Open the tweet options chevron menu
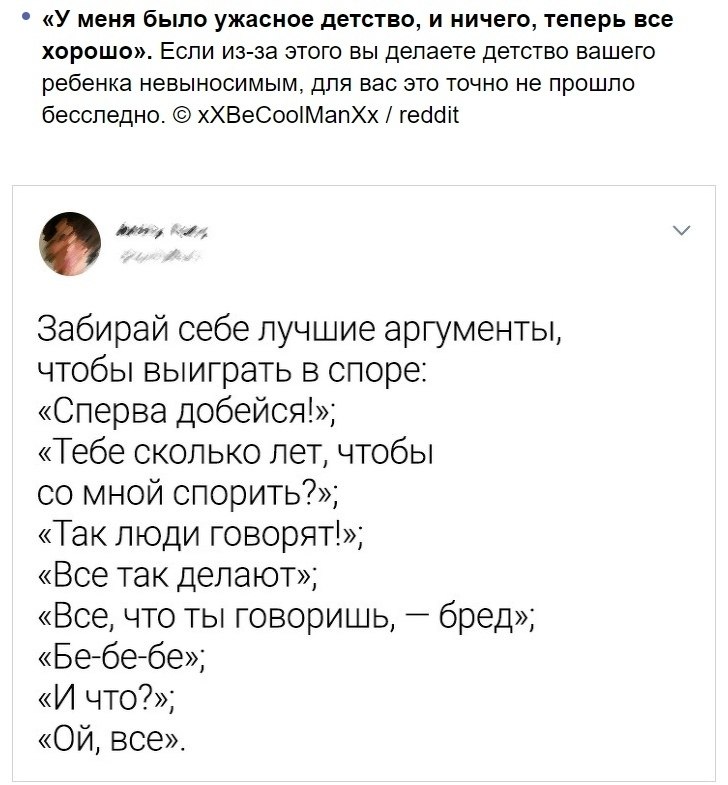Image resolution: width=728 pixels, height=785 pixels. (681, 233)
